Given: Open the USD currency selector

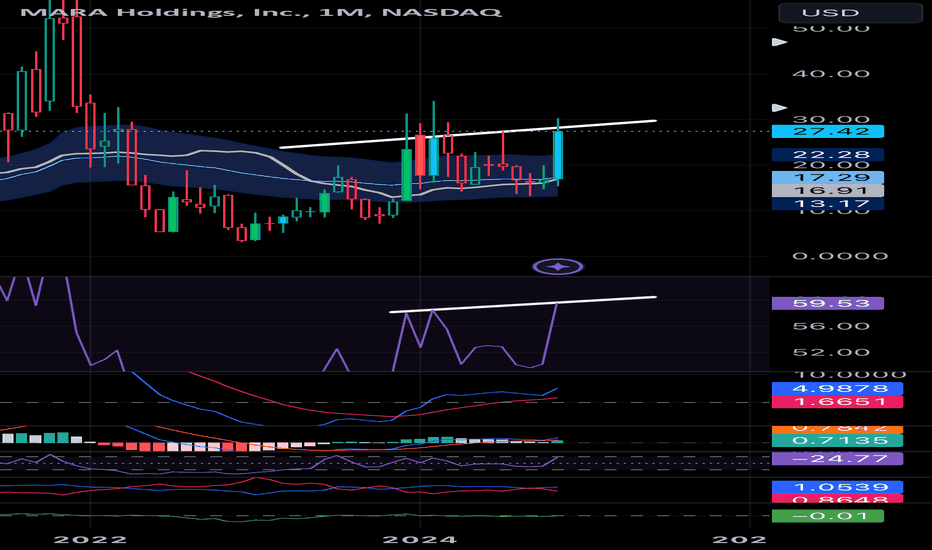Looking at the screenshot, I should tap(850, 12).
